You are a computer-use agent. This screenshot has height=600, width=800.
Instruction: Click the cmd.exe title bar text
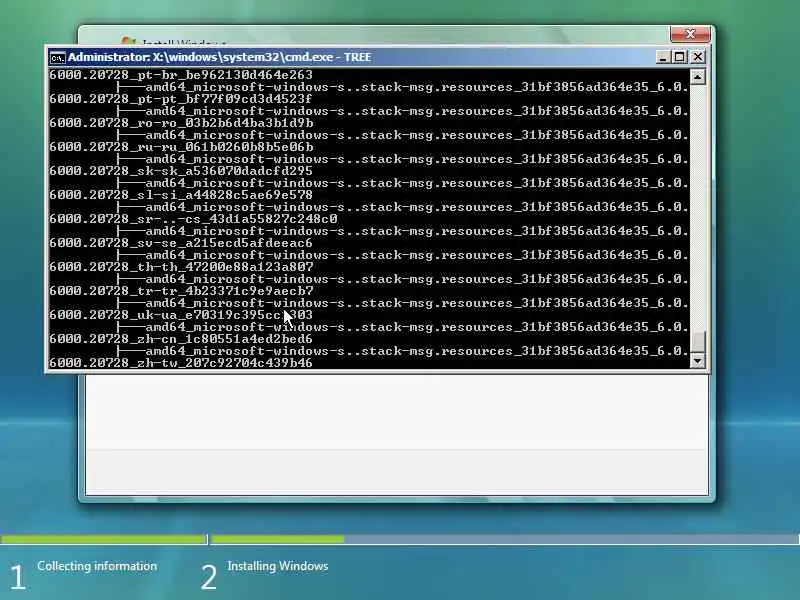pos(219,57)
